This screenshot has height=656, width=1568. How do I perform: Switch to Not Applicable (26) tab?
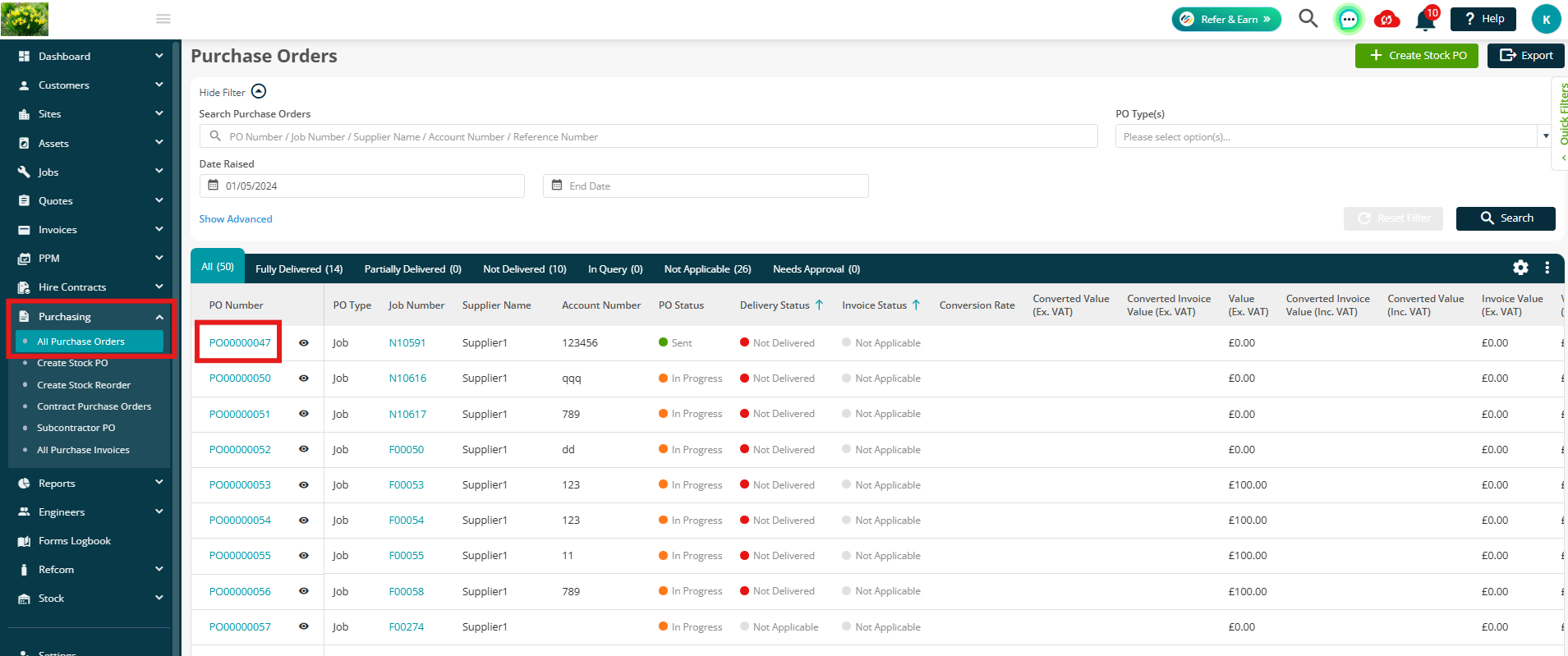pyautogui.click(x=708, y=268)
